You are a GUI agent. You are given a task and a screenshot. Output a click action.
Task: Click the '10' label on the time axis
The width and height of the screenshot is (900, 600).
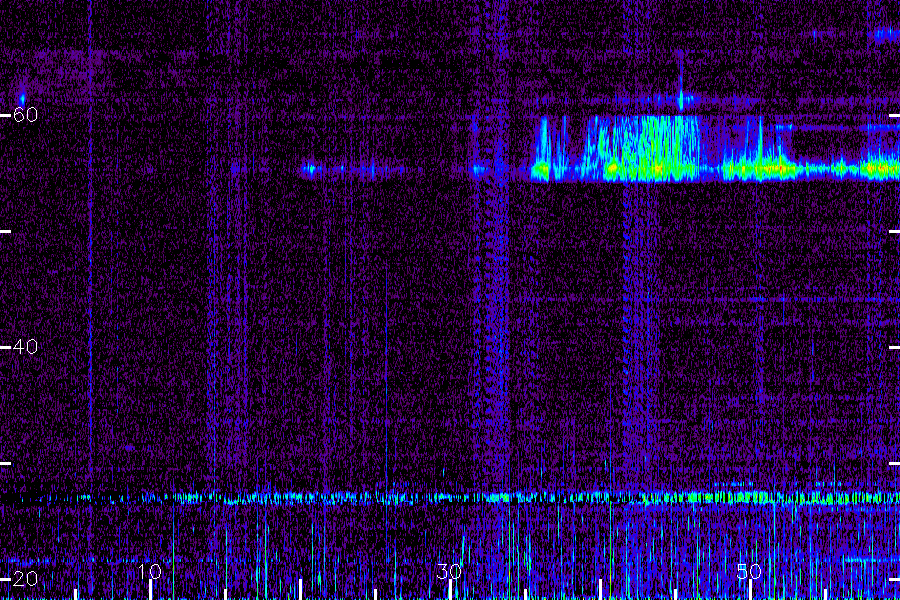tap(150, 571)
